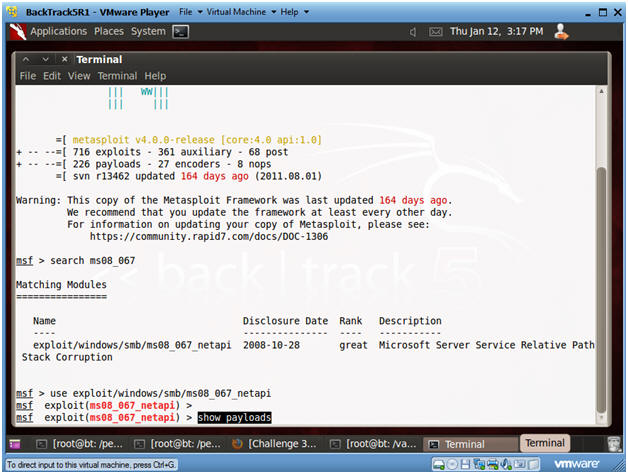Click the 'Name' column header
The height and width of the screenshot is (474, 628).
pos(44,321)
